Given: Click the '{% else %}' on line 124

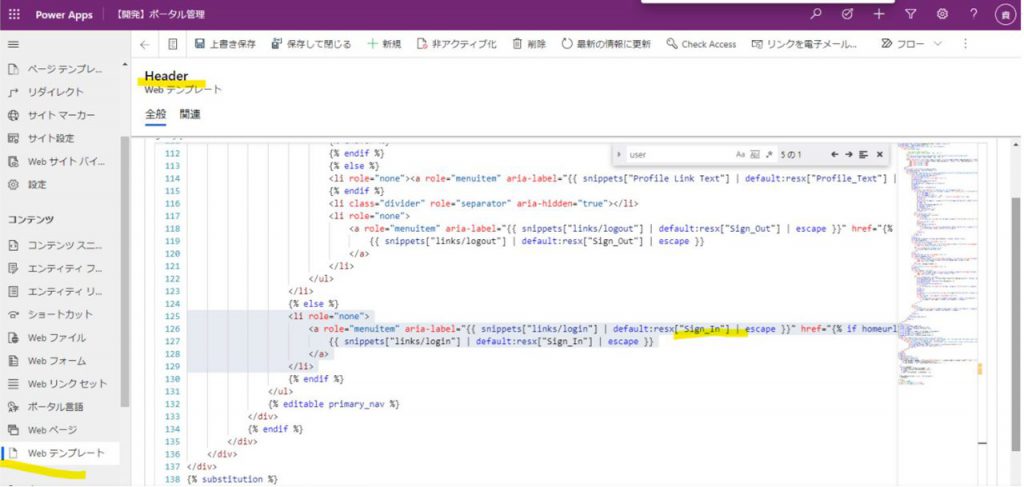Looking at the screenshot, I should [313, 304].
